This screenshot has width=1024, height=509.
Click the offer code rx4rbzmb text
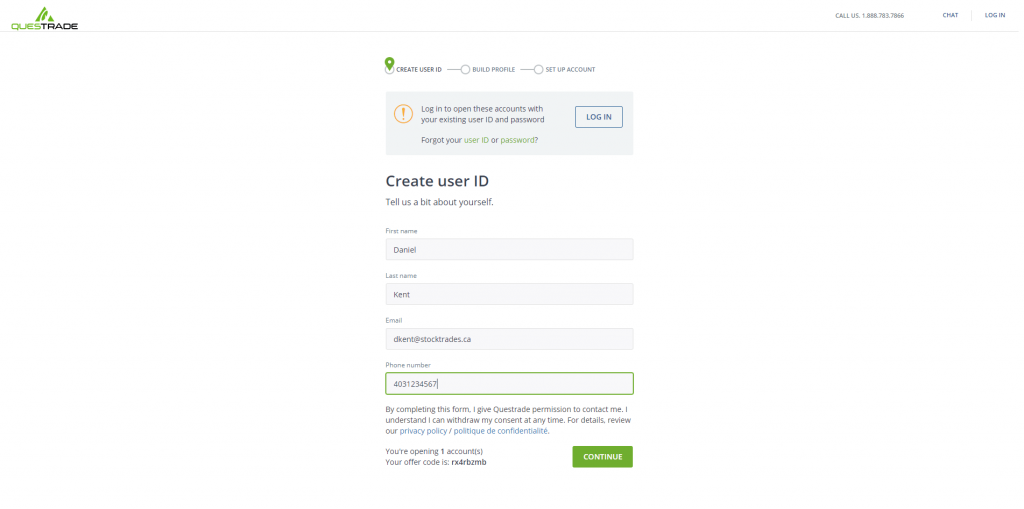pyautogui.click(x=469, y=462)
